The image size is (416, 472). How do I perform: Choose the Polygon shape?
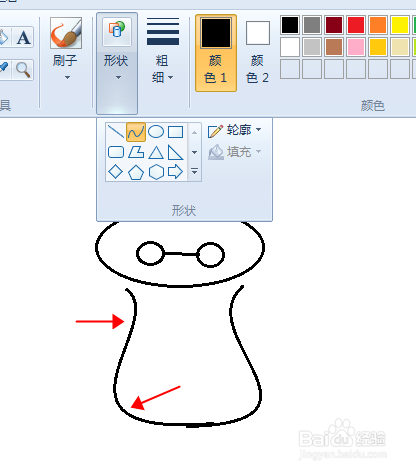(x=136, y=152)
